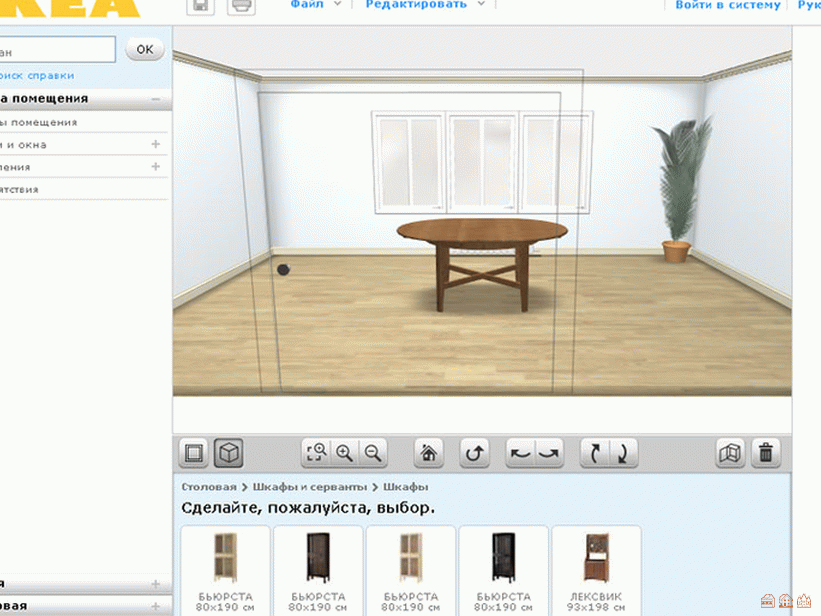The image size is (821, 616).
Task: Reset to the home view
Action: point(429,453)
